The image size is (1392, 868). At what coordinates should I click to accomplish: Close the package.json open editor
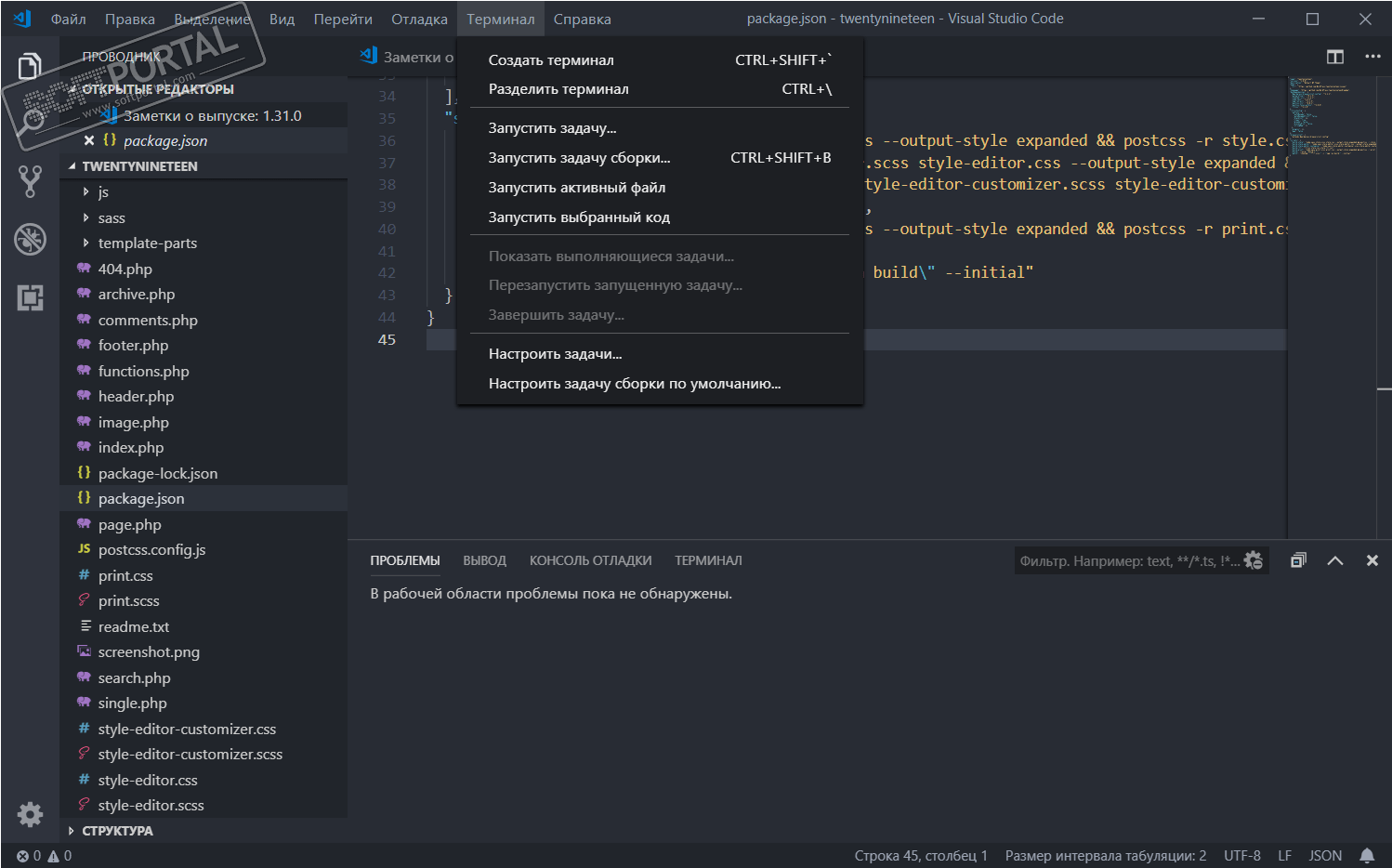point(89,140)
